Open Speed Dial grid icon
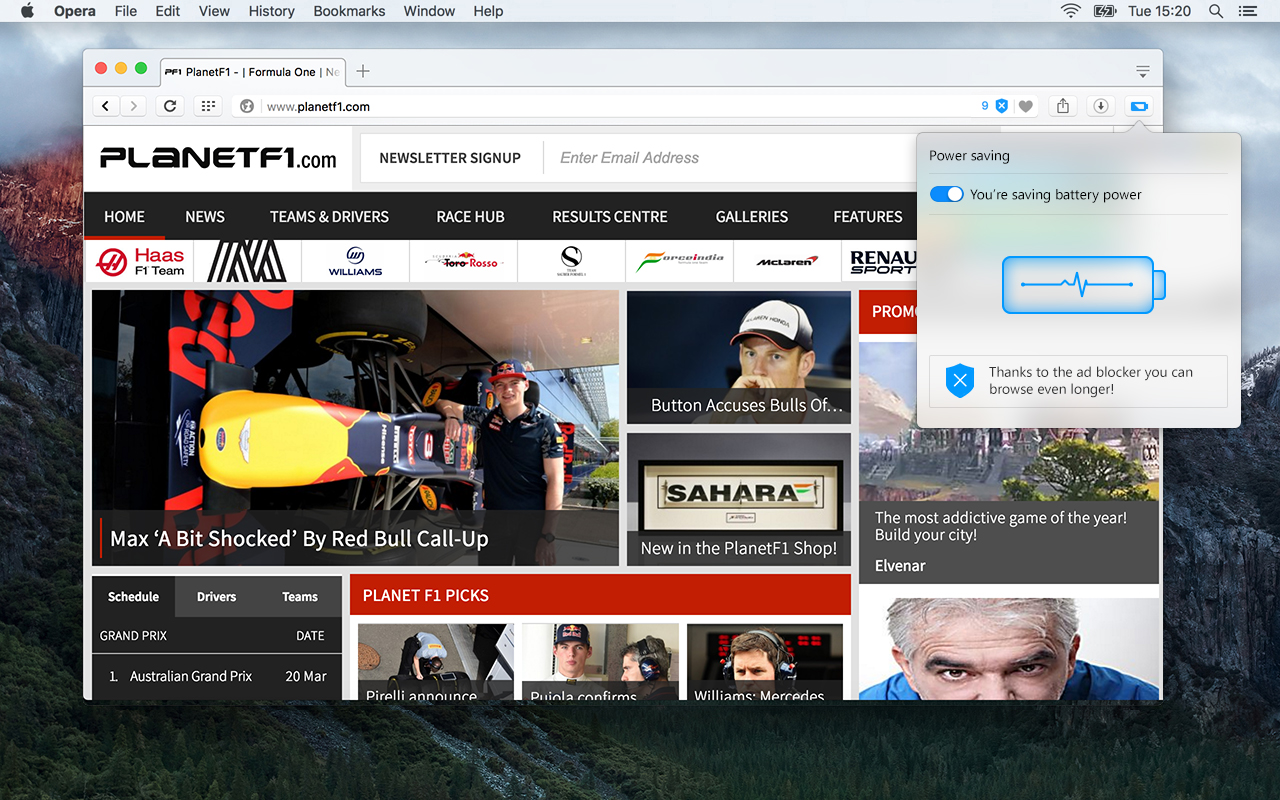1280x800 pixels. point(207,106)
